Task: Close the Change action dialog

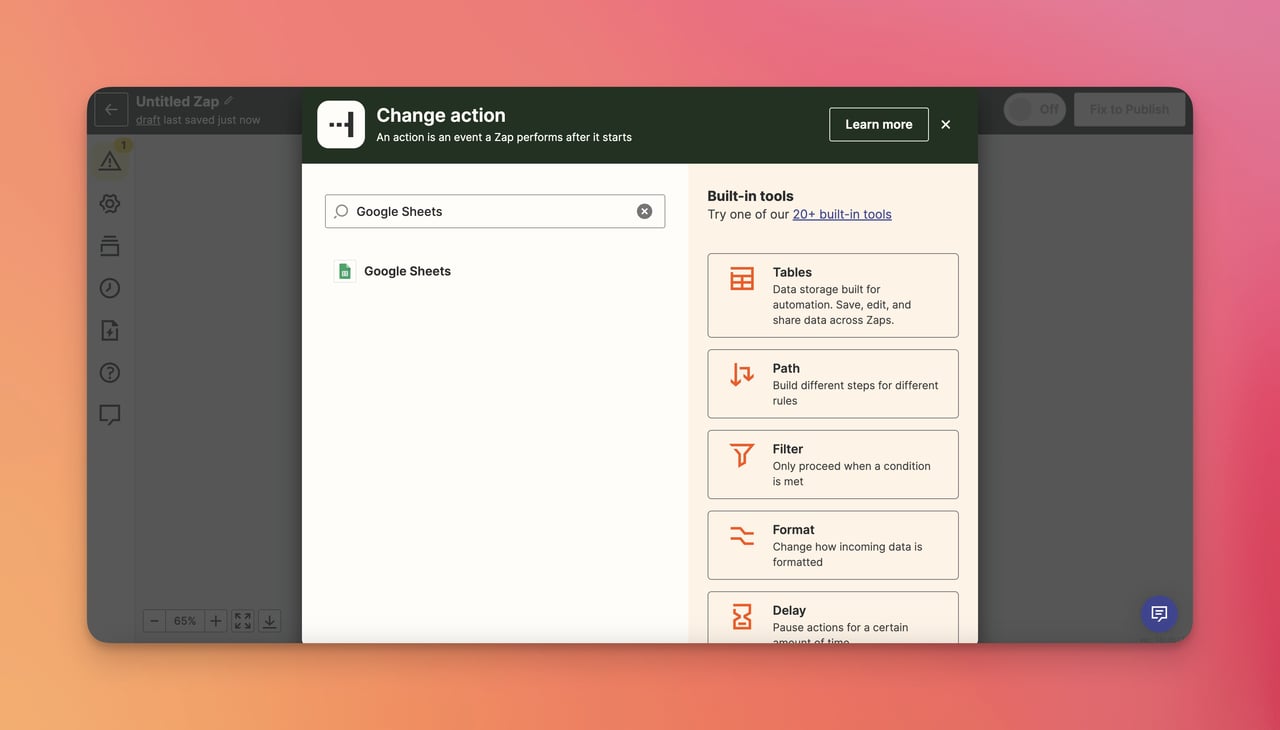Action: pyautogui.click(x=946, y=125)
